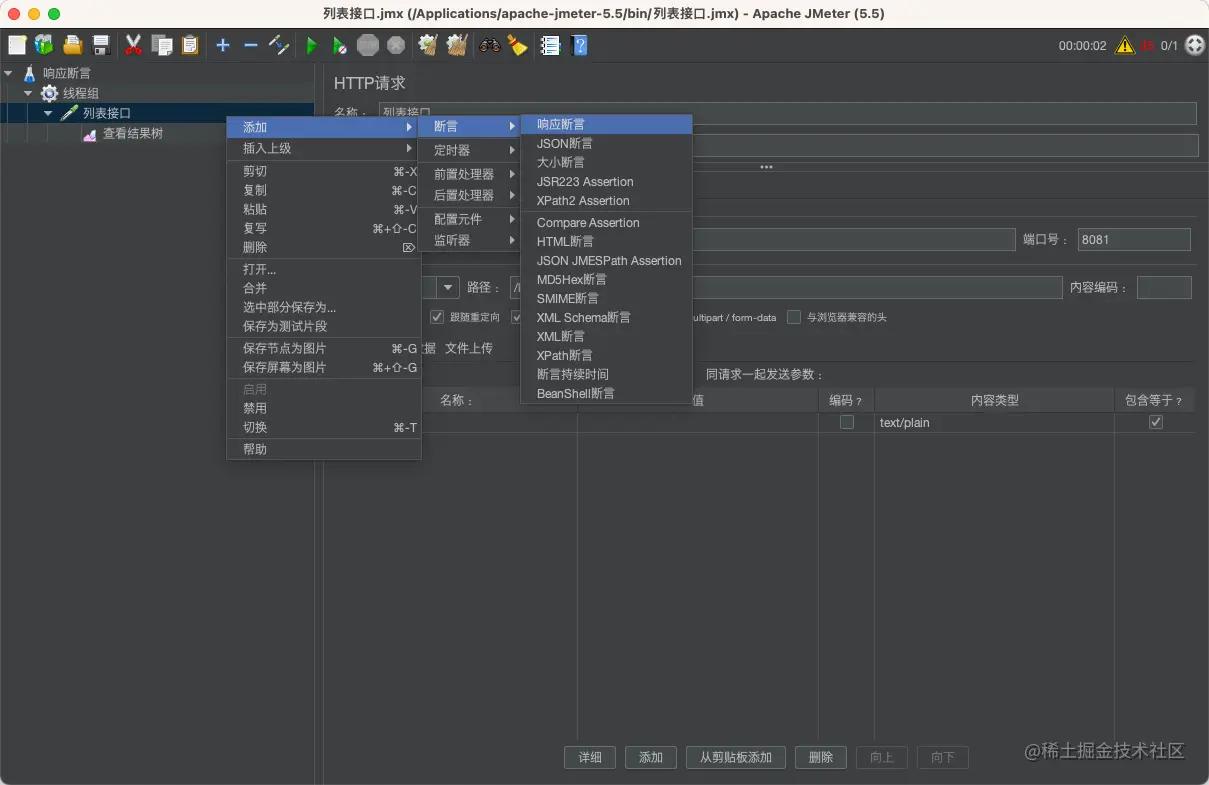
Task: Click the yellow warning log icon
Action: coord(1125,45)
